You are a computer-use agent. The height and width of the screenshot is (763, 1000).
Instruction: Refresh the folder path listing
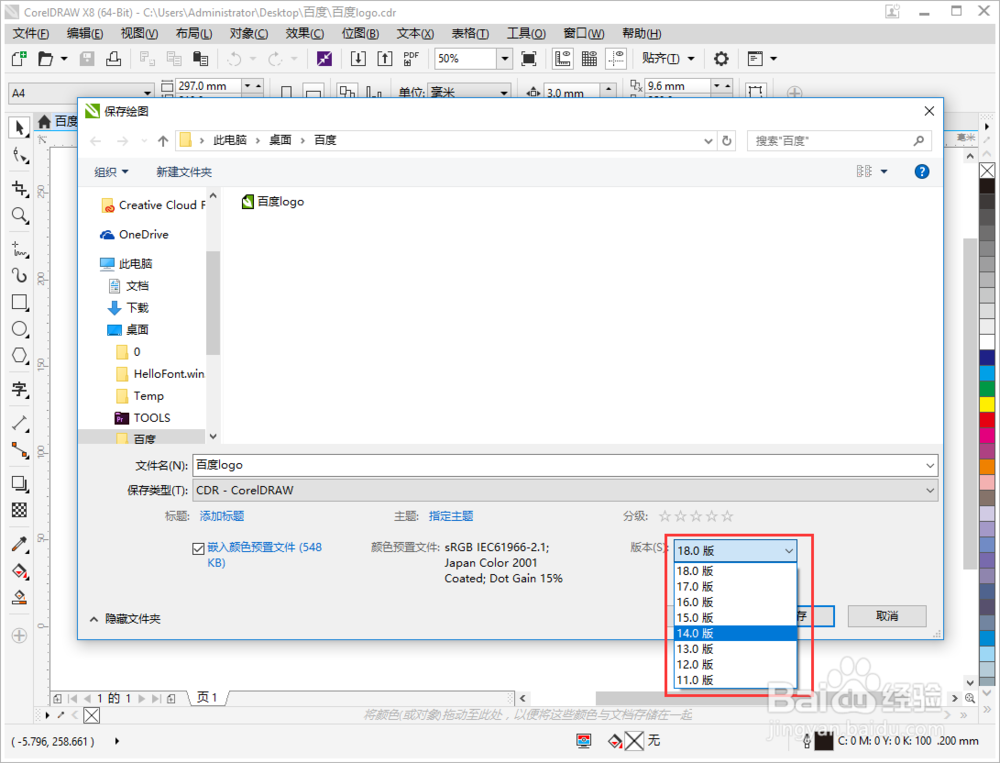tap(726, 141)
